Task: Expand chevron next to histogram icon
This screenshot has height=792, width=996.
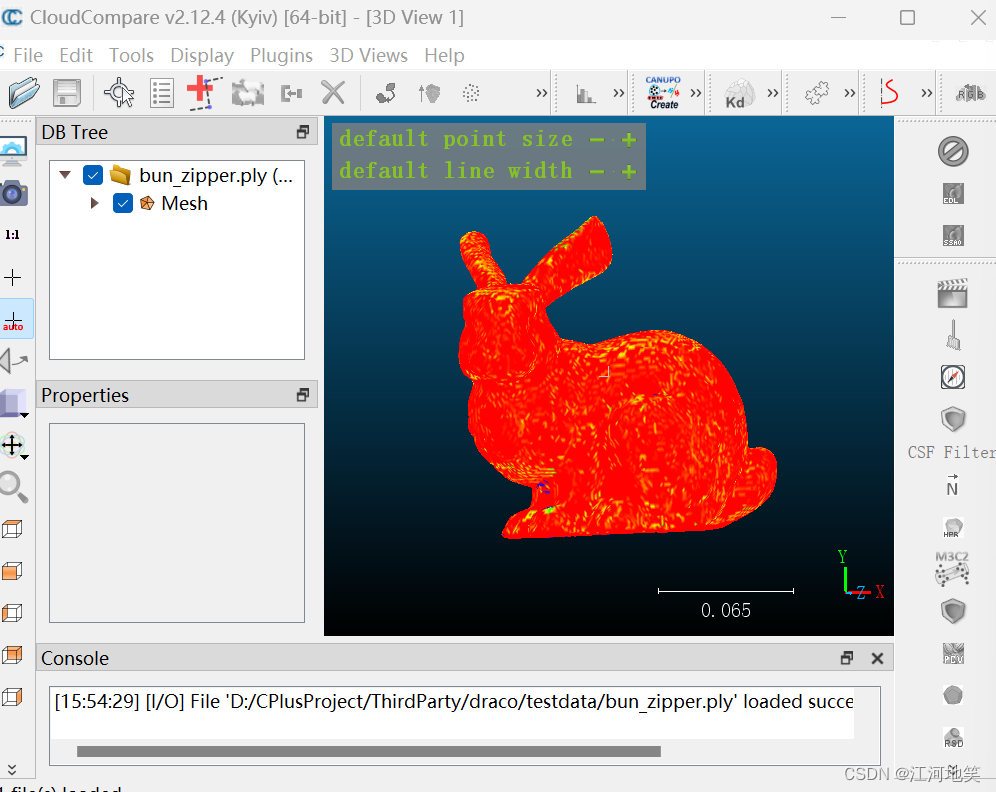Action: tap(618, 93)
